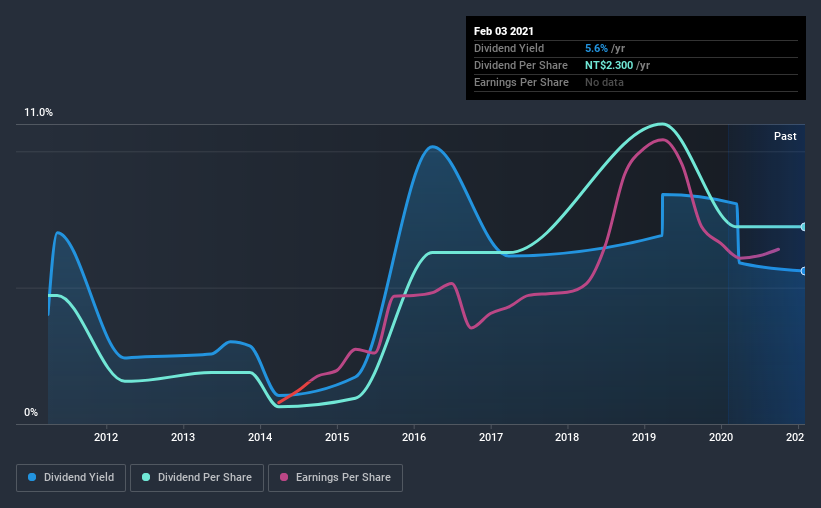This screenshot has height=508, width=821.
Task: Click the 2016 x-axis label
Action: coord(414,437)
